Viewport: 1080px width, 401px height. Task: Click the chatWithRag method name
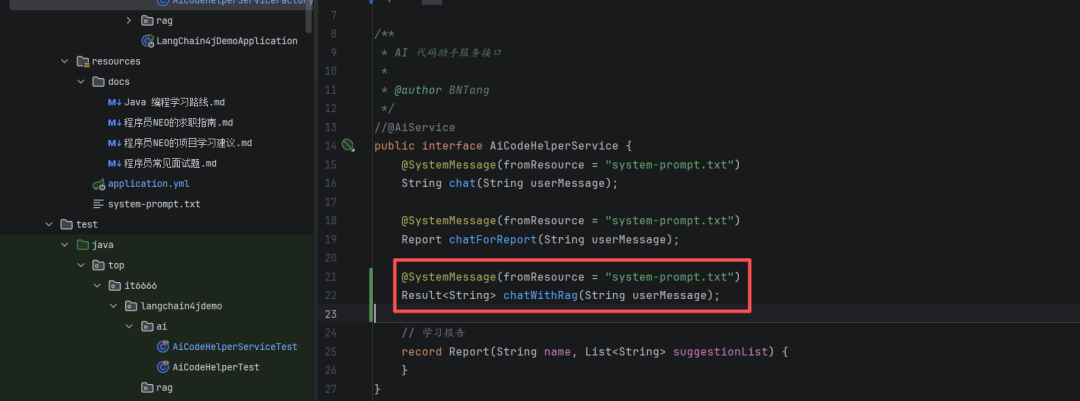click(539, 295)
